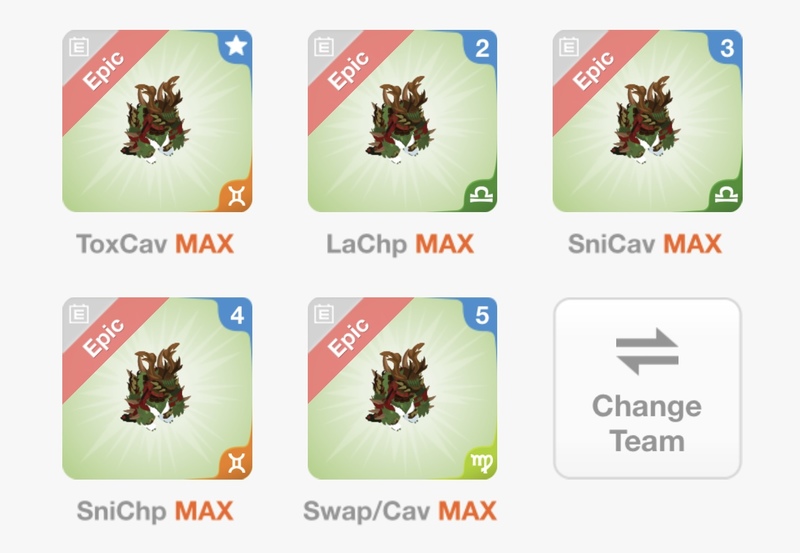Click the SniChp MAX label

coord(155,511)
